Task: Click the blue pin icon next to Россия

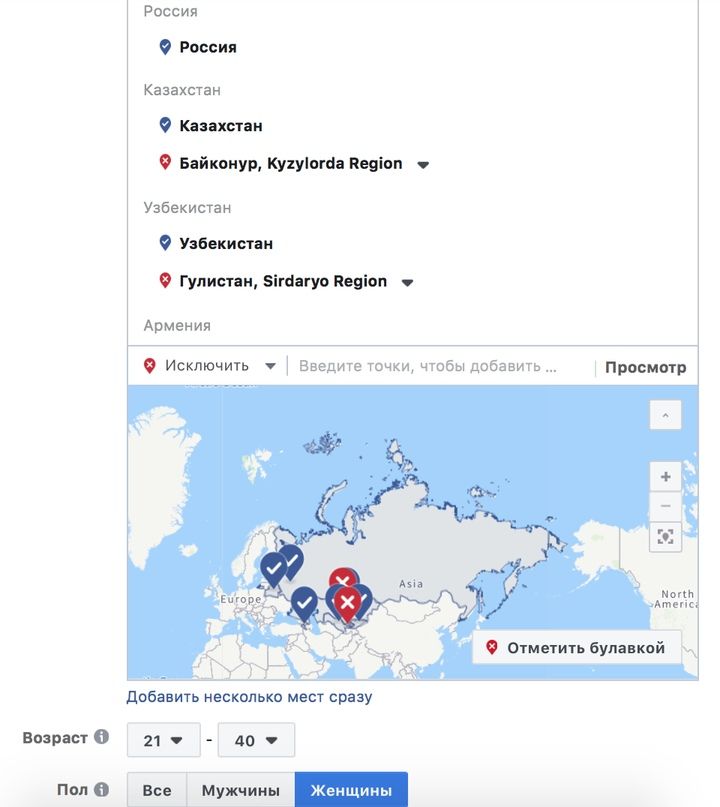Action: click(165, 47)
